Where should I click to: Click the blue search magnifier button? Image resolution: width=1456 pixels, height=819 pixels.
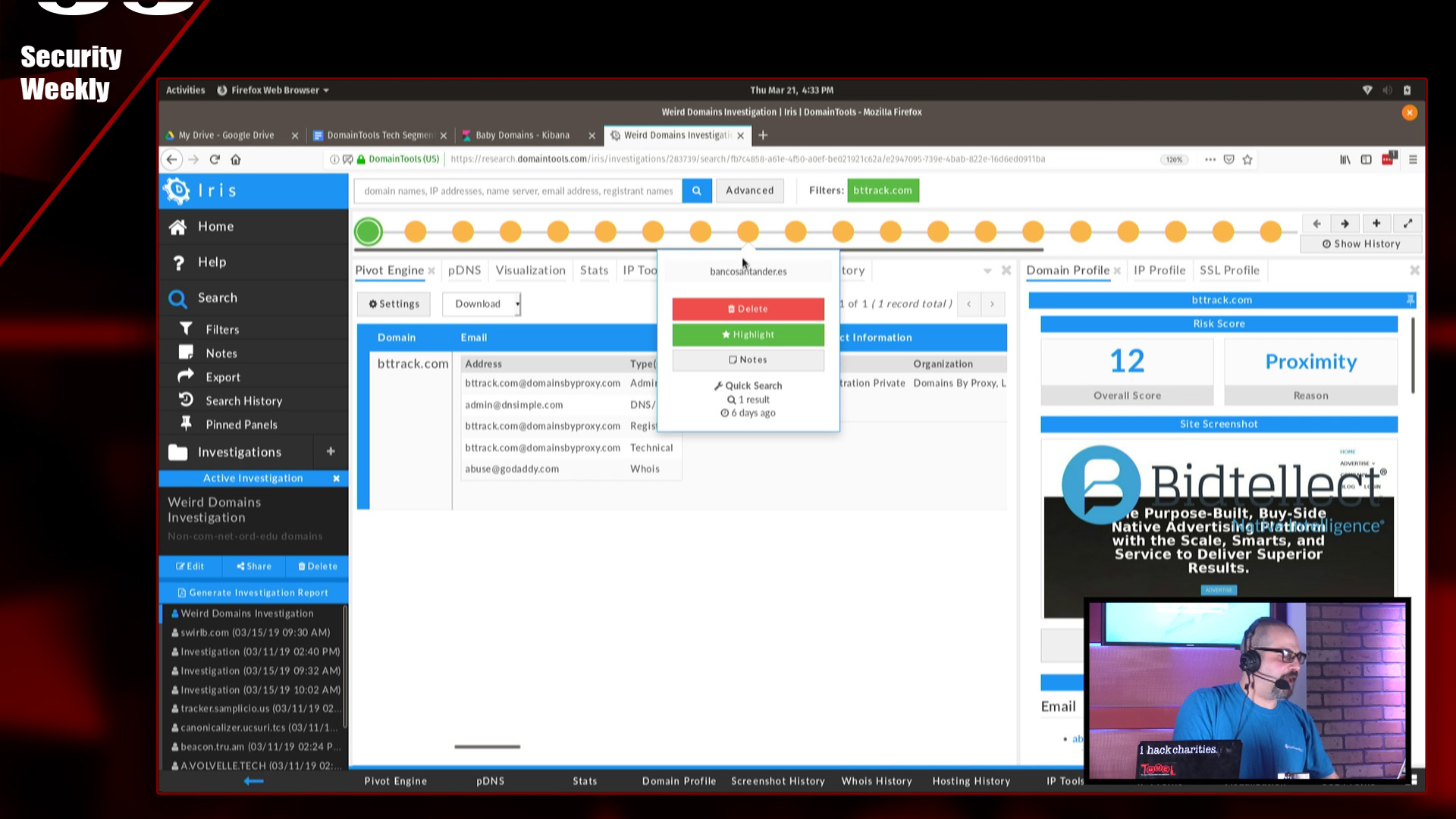click(x=696, y=191)
